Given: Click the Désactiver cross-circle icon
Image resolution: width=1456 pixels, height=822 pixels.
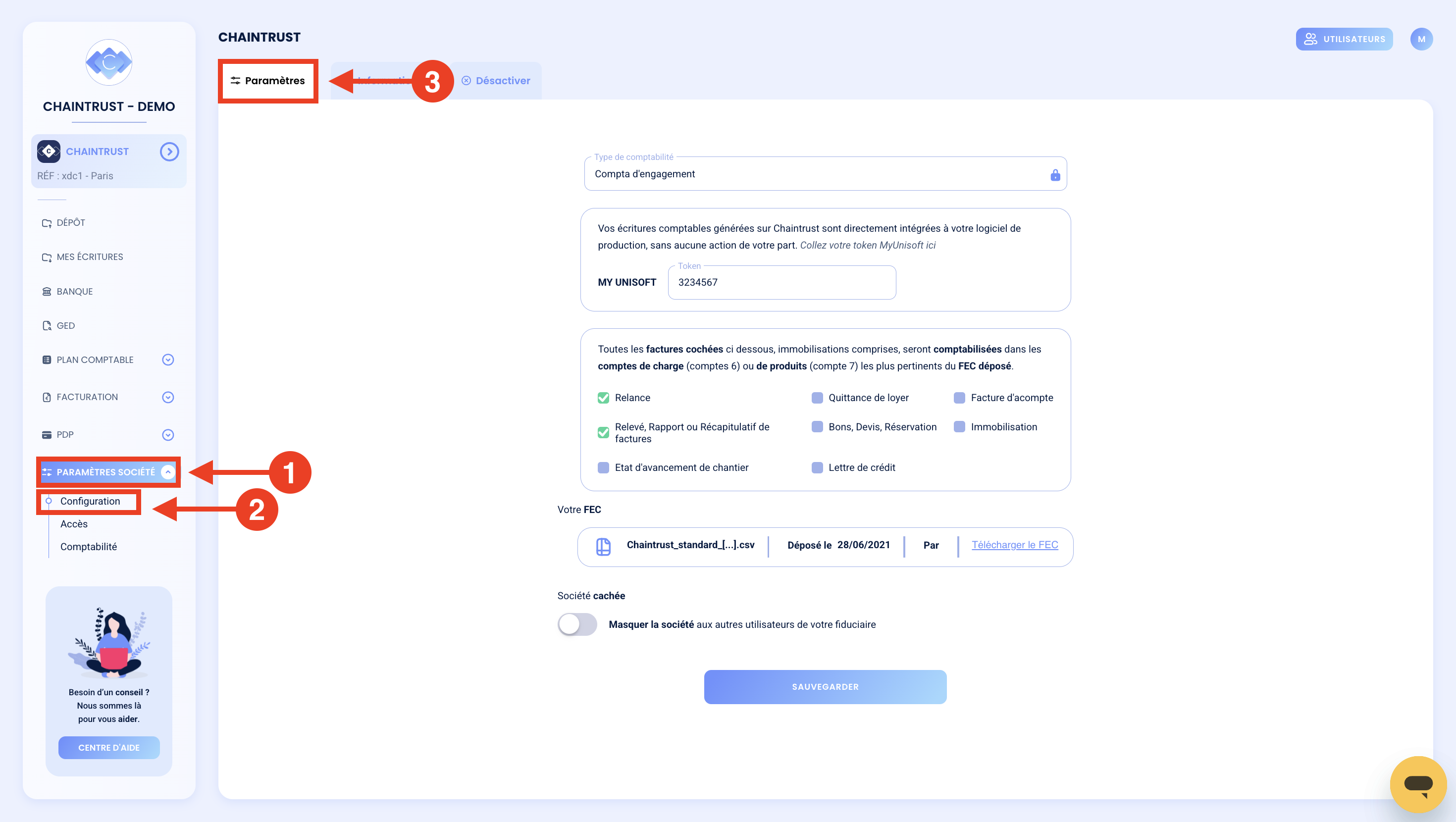Looking at the screenshot, I should pyautogui.click(x=467, y=81).
